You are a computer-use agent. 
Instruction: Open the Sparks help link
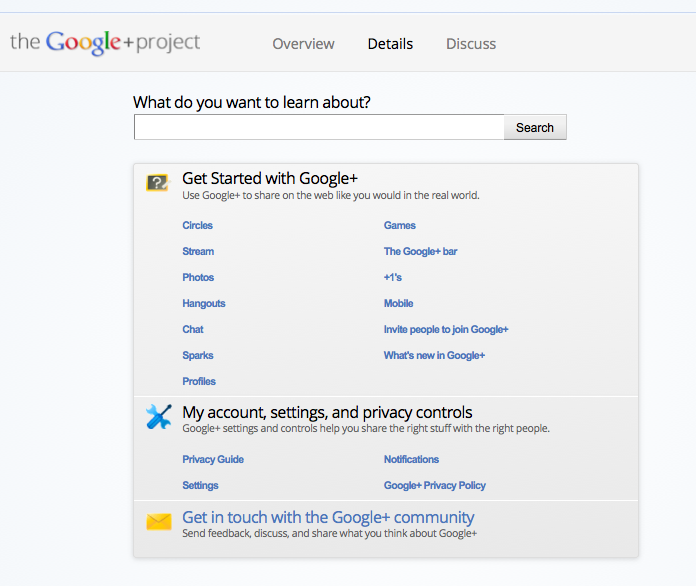[198, 356]
